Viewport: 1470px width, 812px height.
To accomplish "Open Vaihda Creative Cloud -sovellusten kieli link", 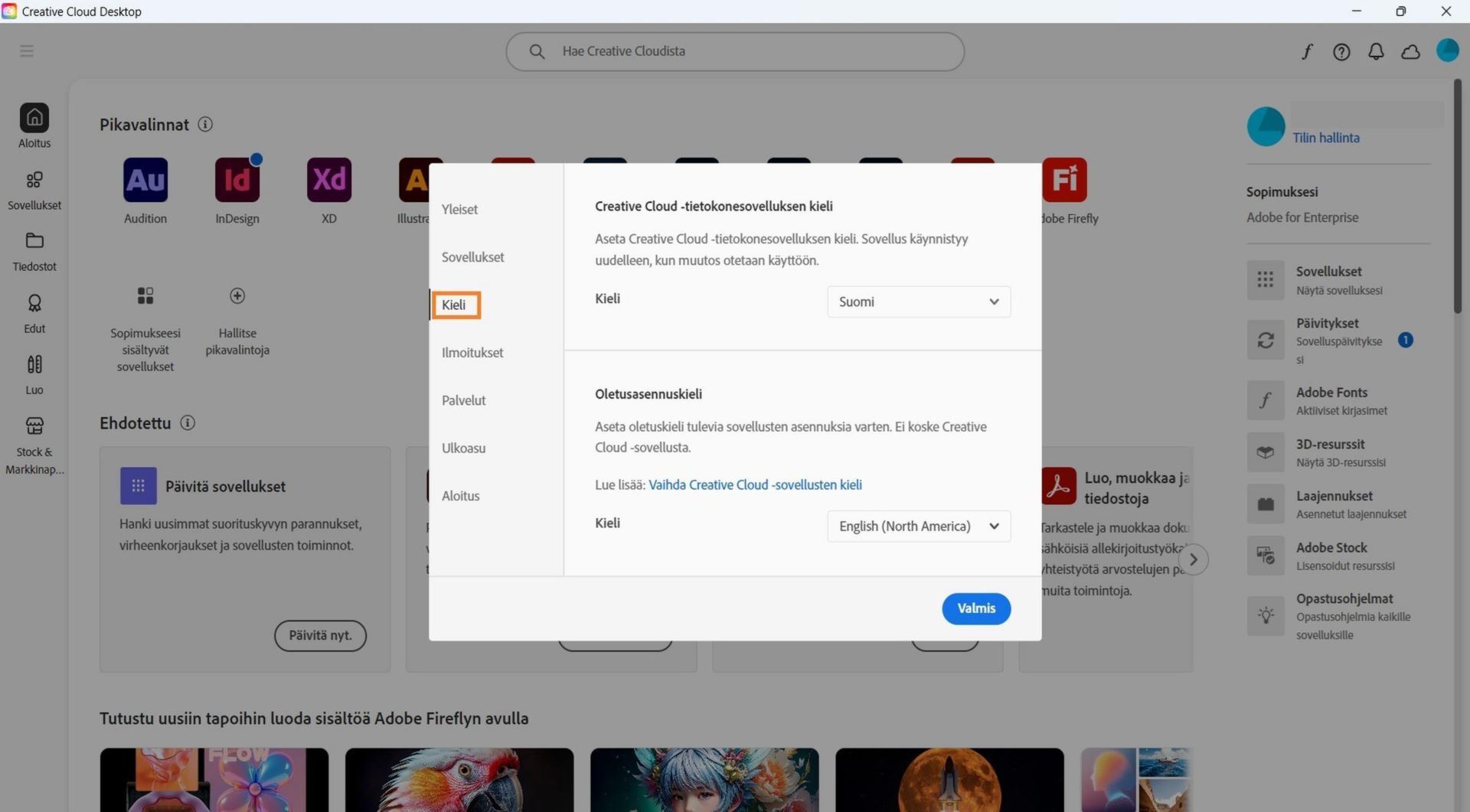I will [x=755, y=484].
